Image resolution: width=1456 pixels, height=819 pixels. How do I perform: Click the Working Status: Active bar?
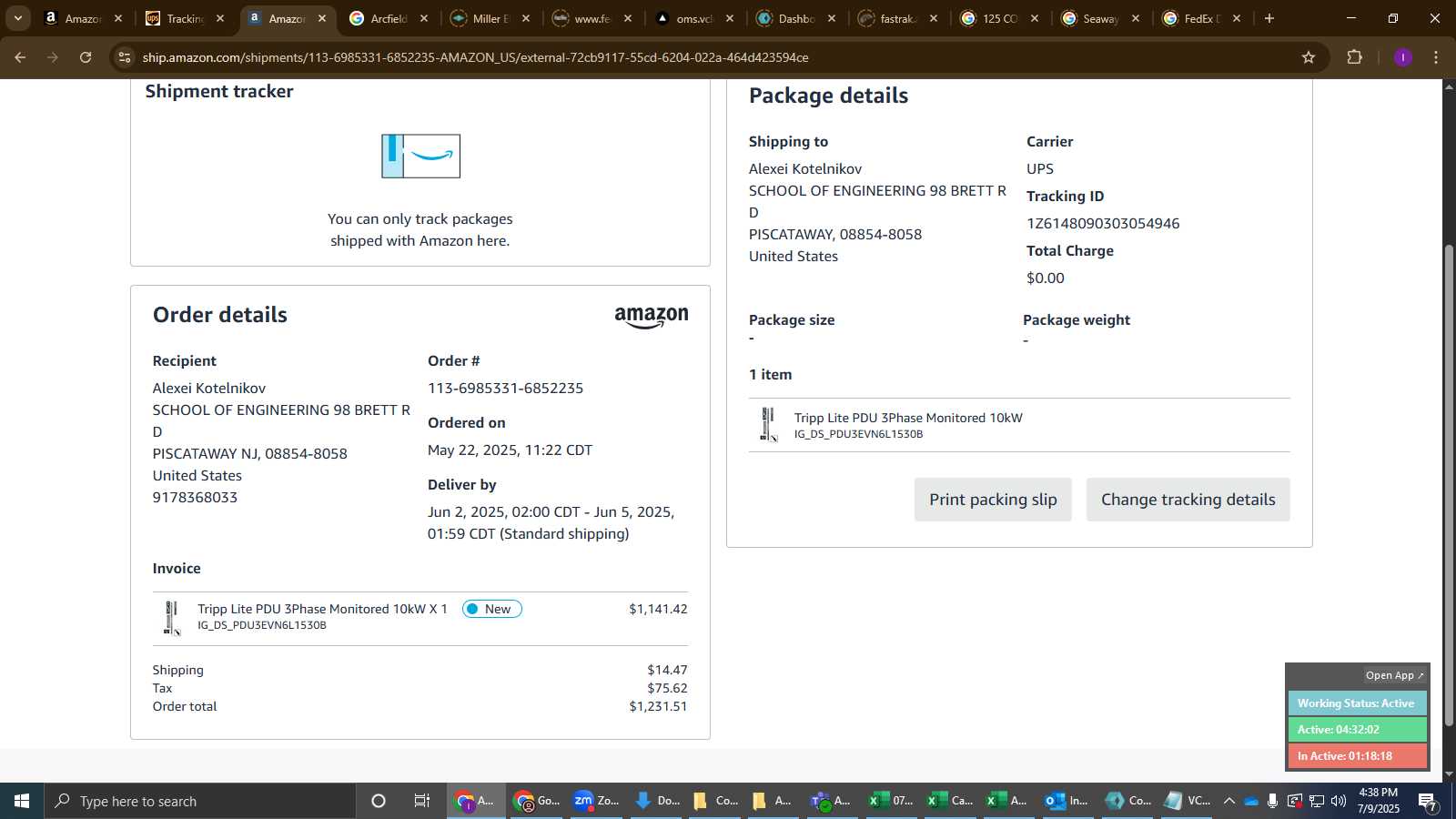click(1357, 703)
